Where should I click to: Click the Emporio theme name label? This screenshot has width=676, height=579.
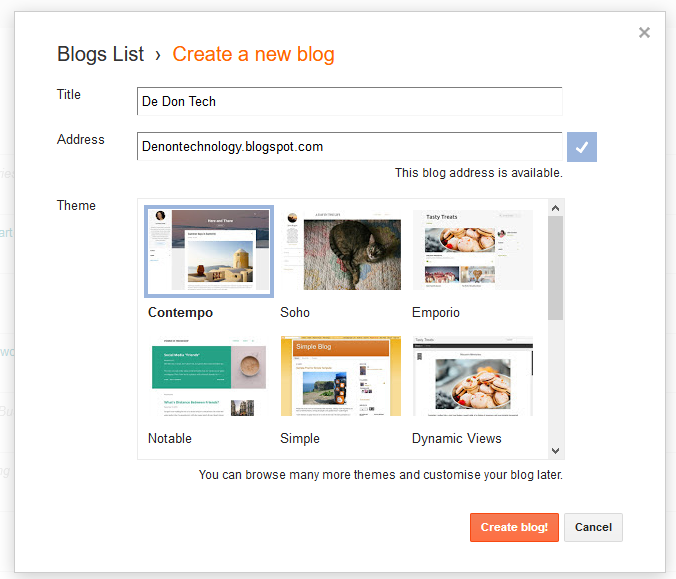[436, 313]
